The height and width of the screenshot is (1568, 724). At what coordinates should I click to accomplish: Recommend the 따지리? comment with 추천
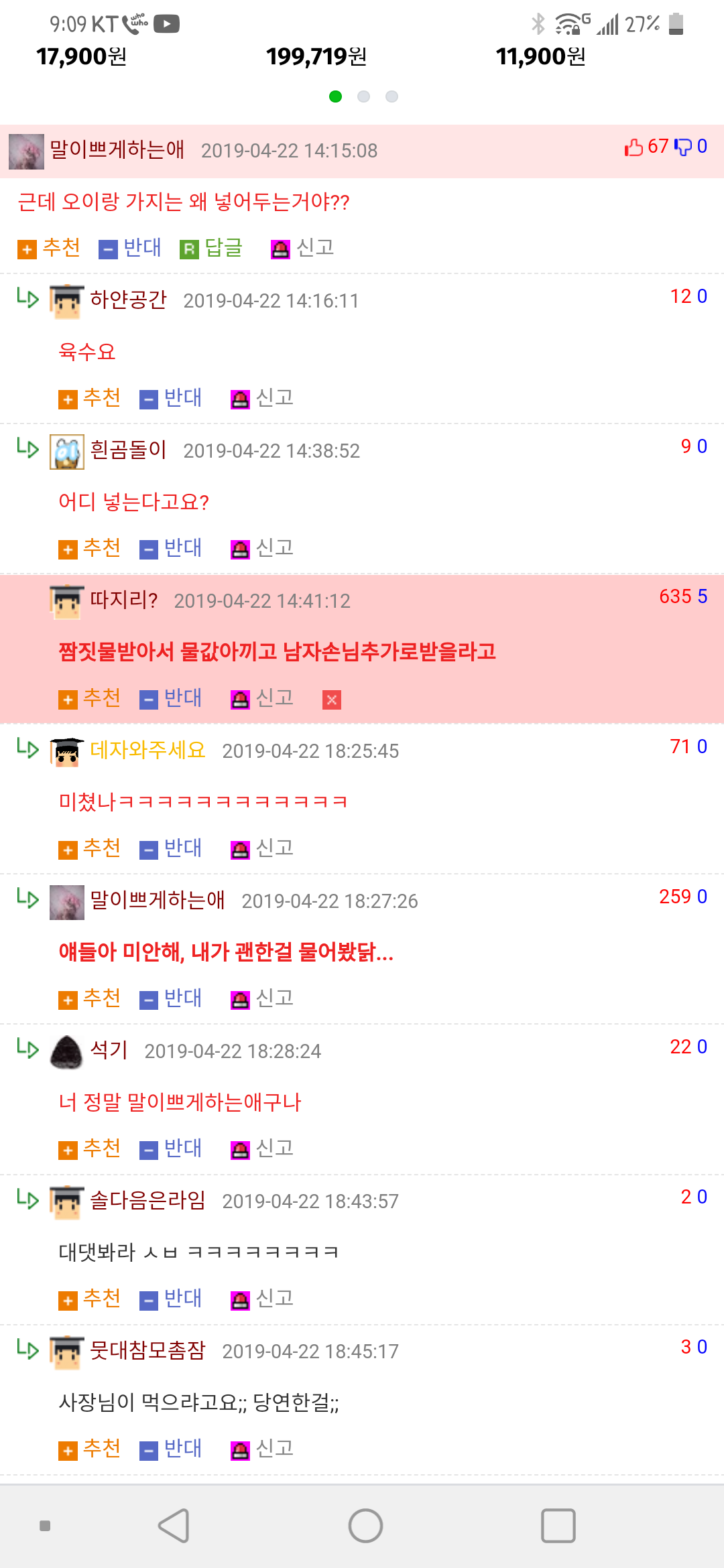click(90, 698)
